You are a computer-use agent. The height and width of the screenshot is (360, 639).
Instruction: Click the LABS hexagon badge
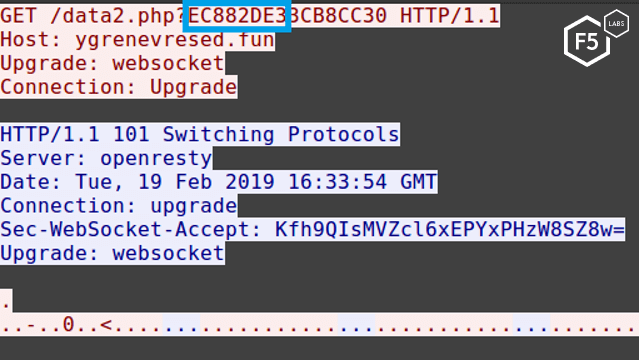pyautogui.click(x=616, y=23)
